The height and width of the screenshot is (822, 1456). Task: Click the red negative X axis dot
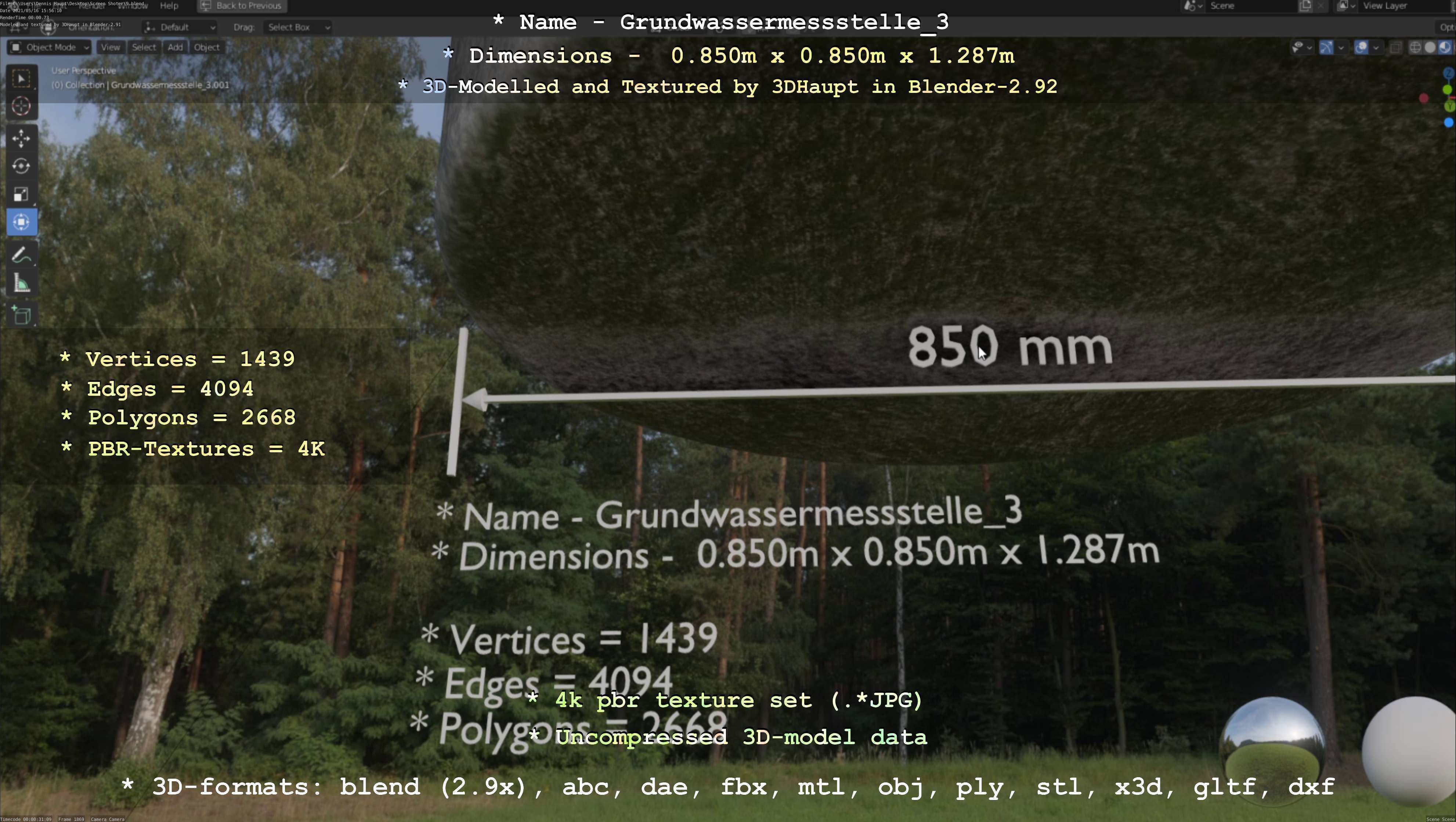(1424, 99)
